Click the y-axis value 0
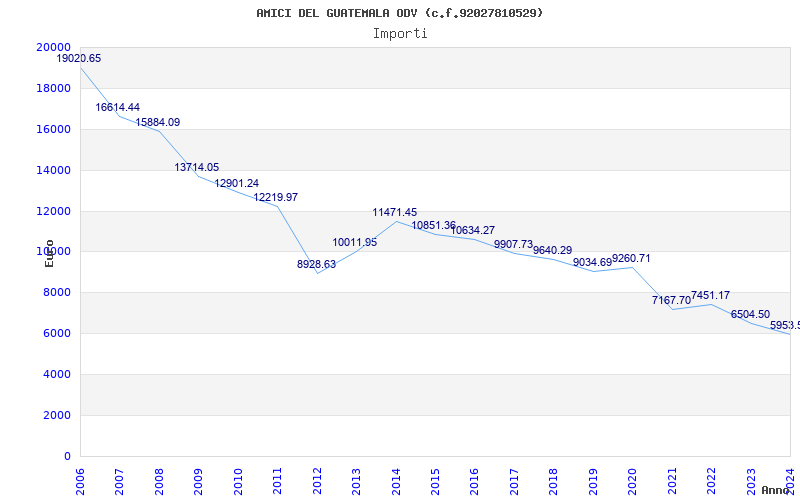800x500 pixels. (x=67, y=456)
